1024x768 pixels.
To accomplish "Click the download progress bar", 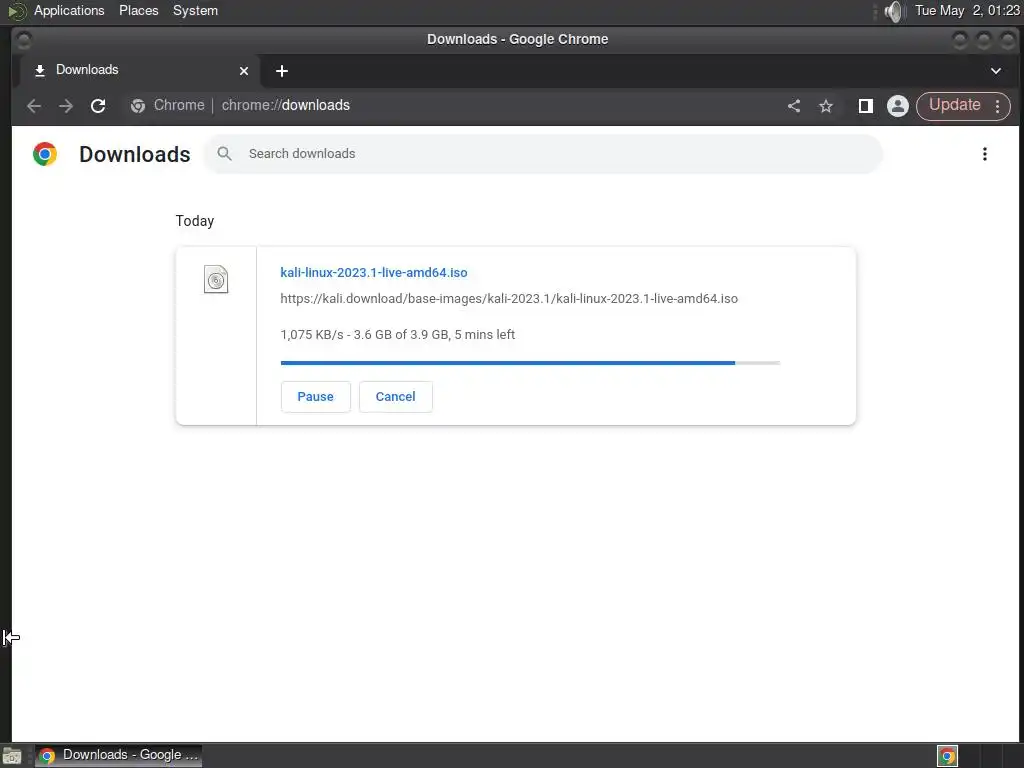I will pos(530,362).
